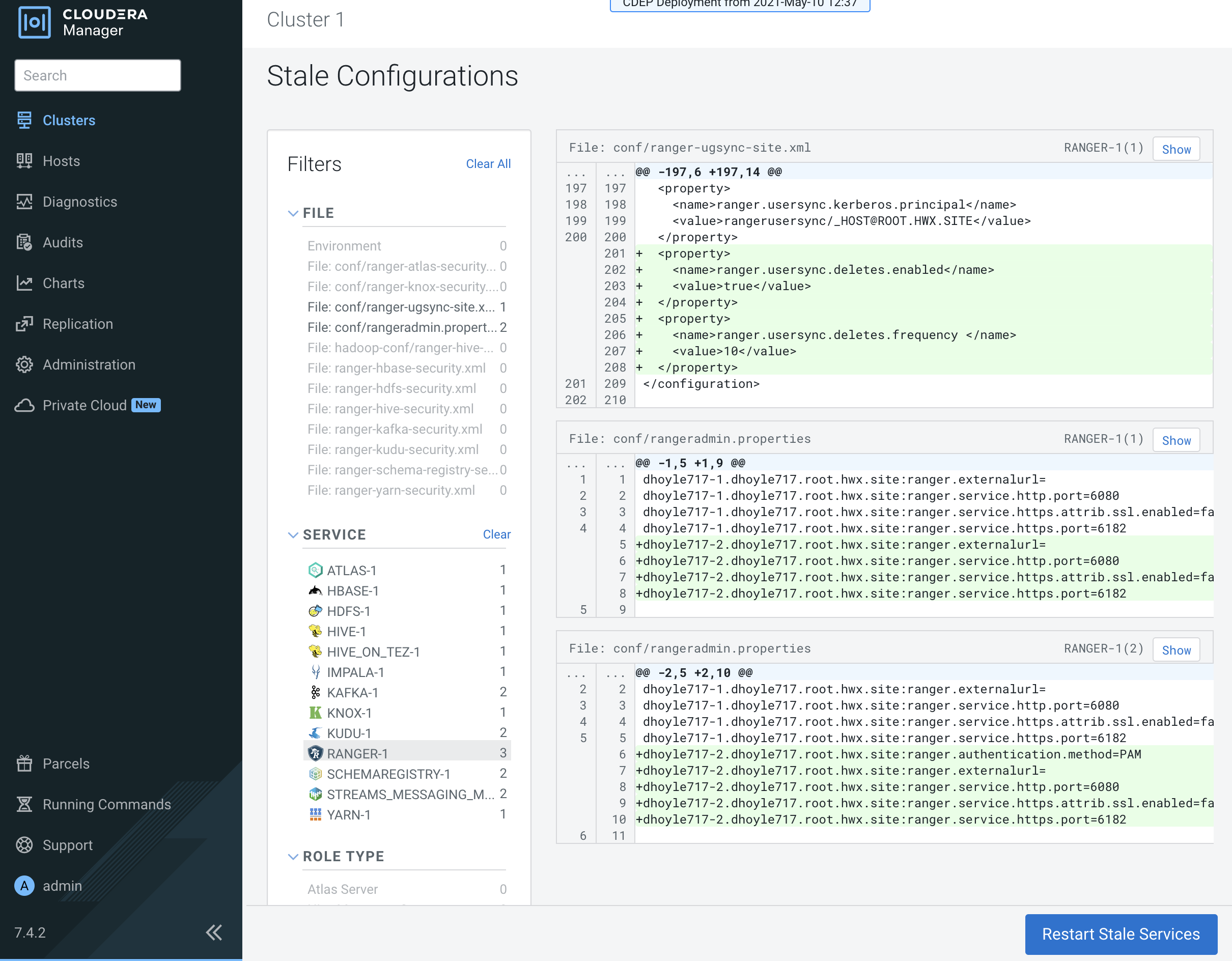Viewport: 1232px width, 961px height.
Task: Select the KAFKA-1 service filter
Action: [352, 693]
